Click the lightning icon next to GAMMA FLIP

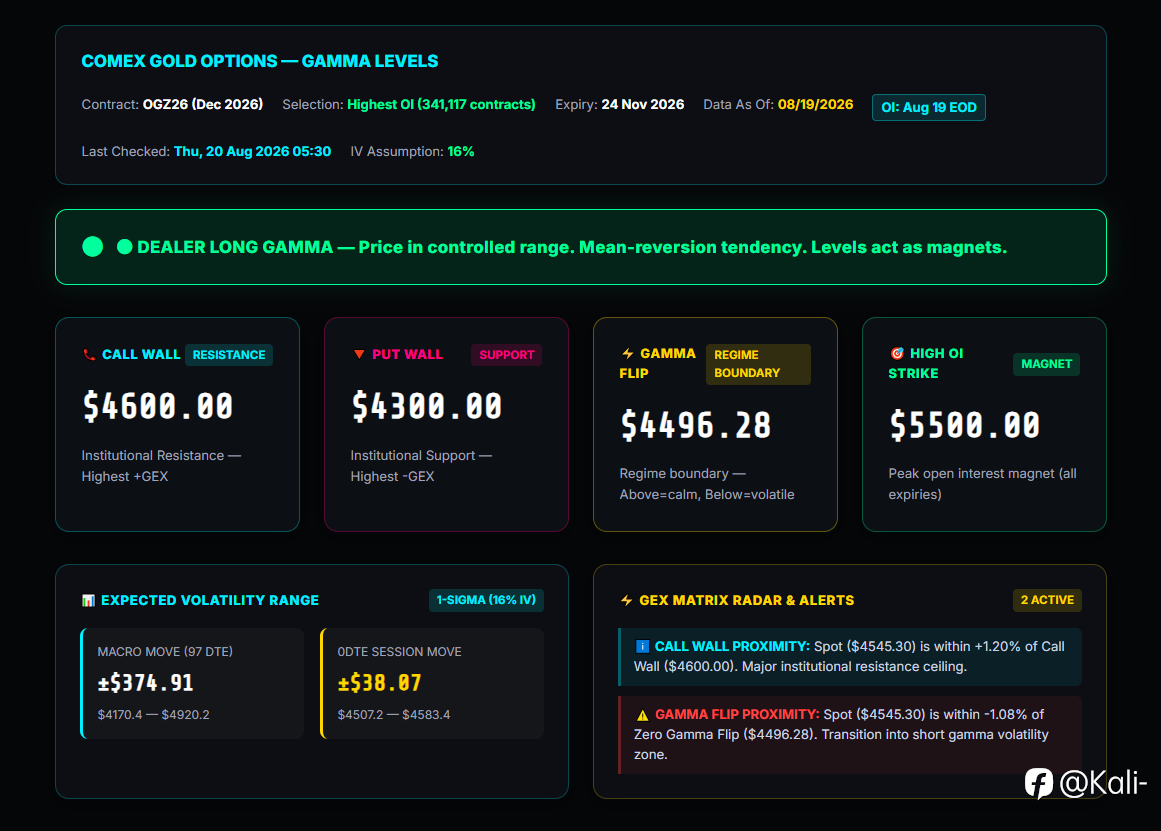(x=627, y=353)
